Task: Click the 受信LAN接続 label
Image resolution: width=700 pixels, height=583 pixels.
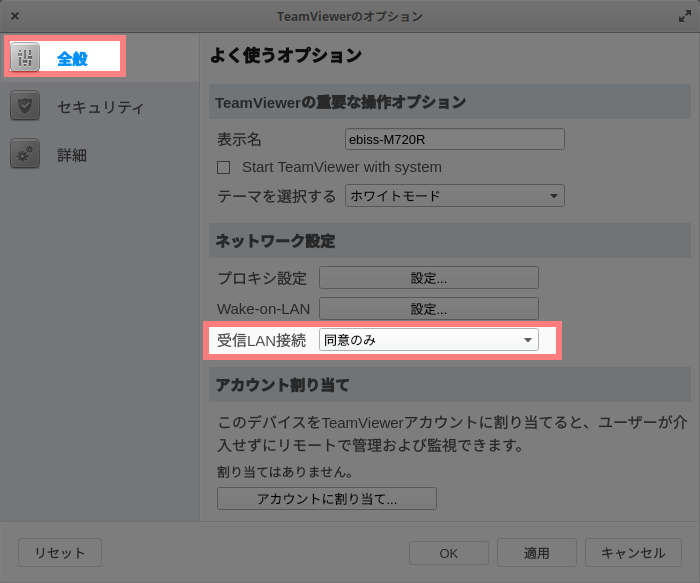Action: pyautogui.click(x=262, y=341)
